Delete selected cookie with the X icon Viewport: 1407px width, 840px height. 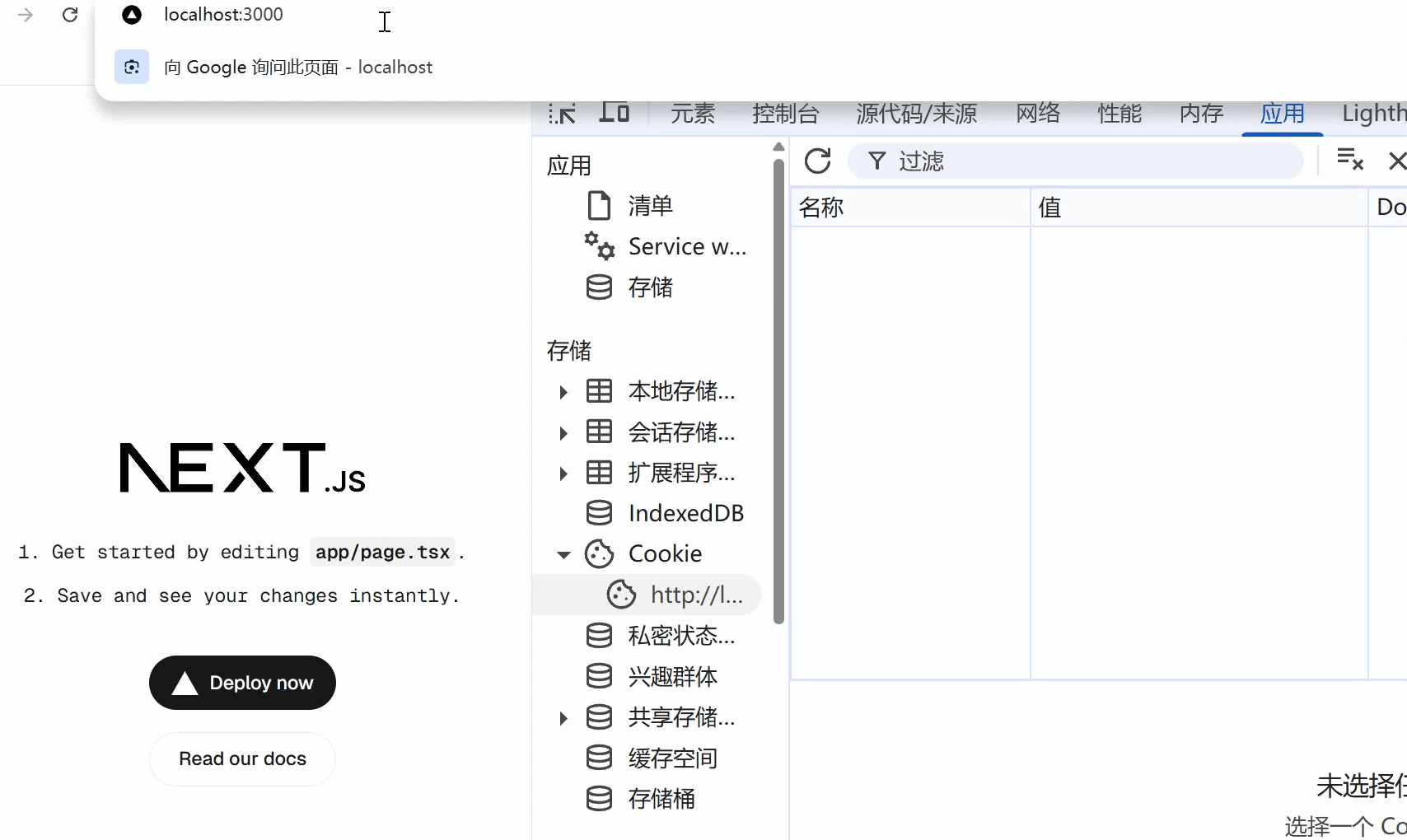pos(1397,161)
